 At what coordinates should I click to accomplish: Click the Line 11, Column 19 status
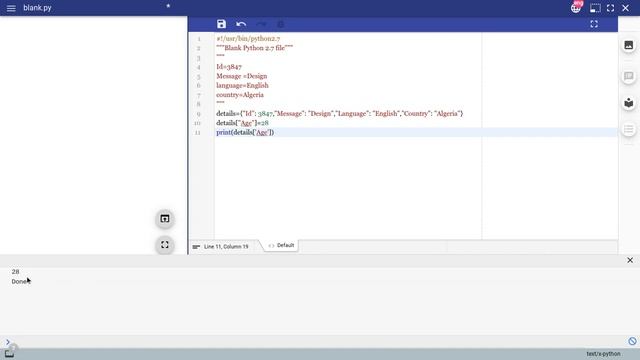pyautogui.click(x=226, y=247)
